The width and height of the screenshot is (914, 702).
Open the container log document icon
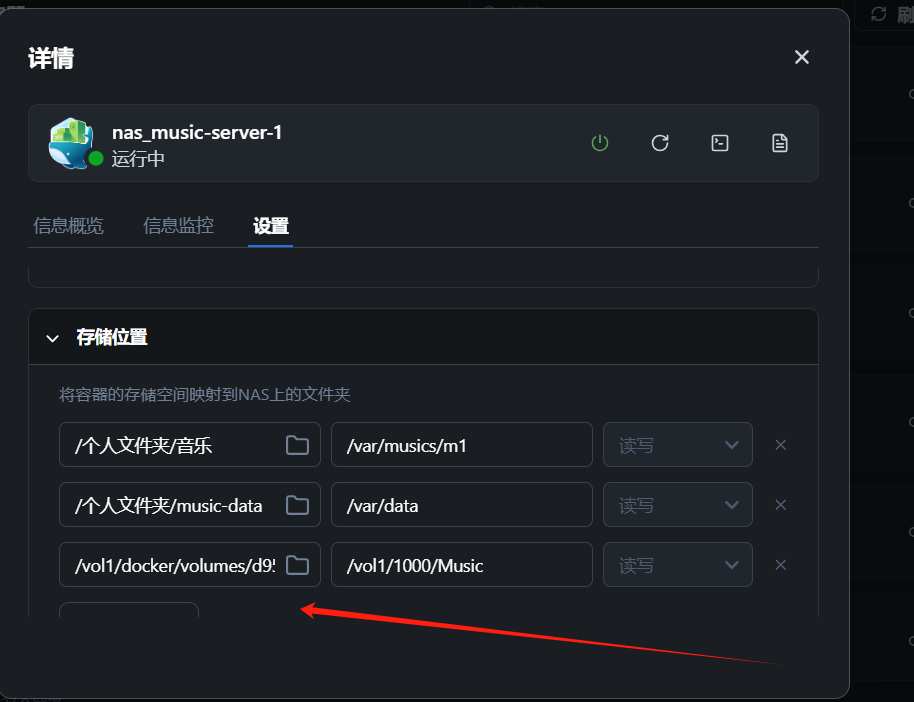click(780, 143)
